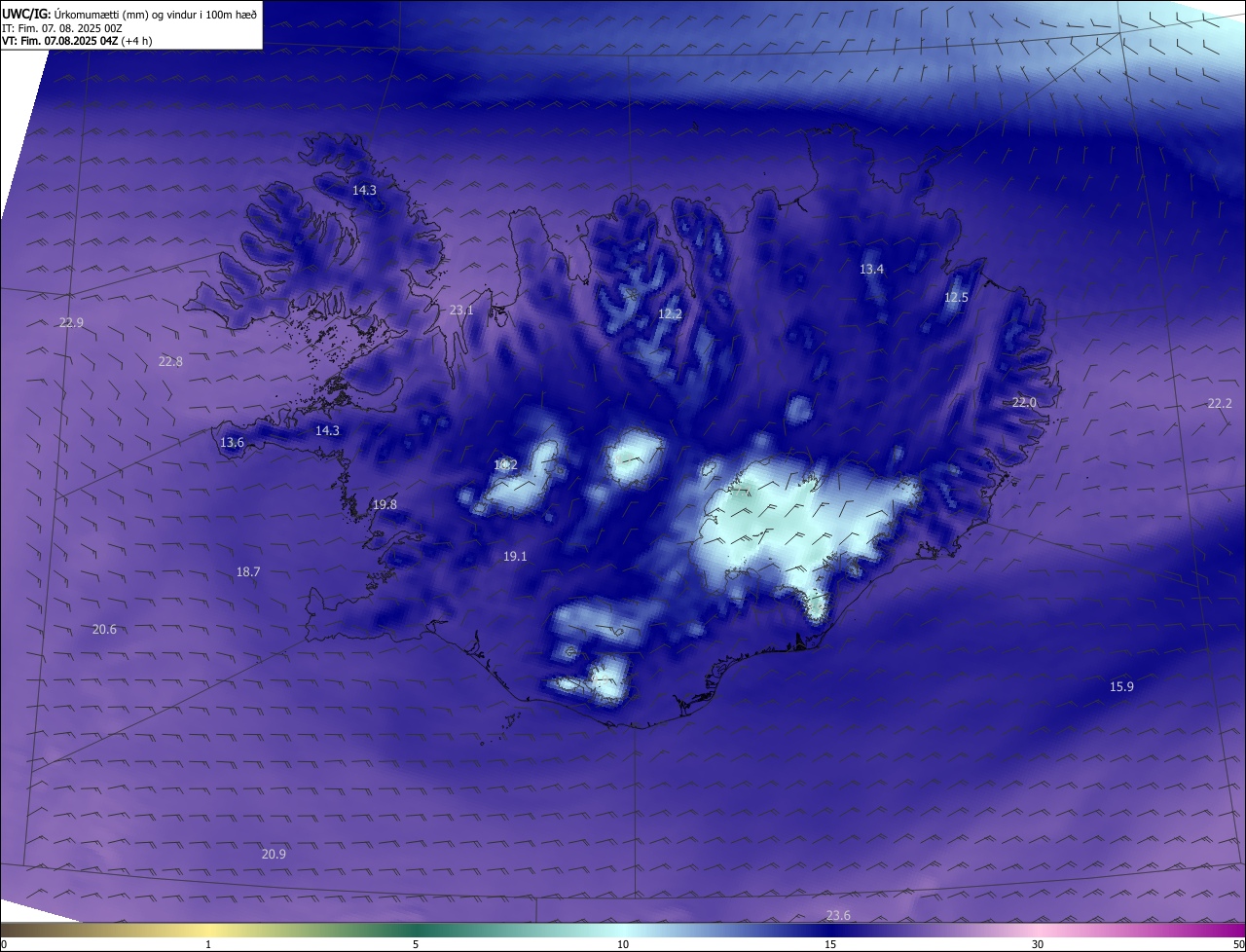This screenshot has height=952, width=1246.
Task: Click the 12.5 value in the northeast
Action: (956, 297)
